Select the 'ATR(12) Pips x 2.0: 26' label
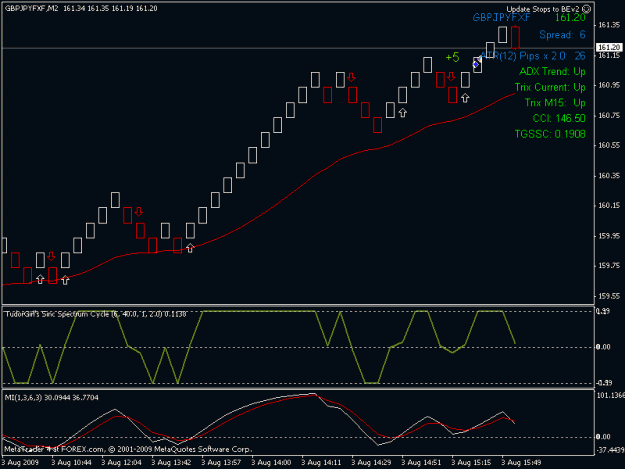 tap(533, 56)
